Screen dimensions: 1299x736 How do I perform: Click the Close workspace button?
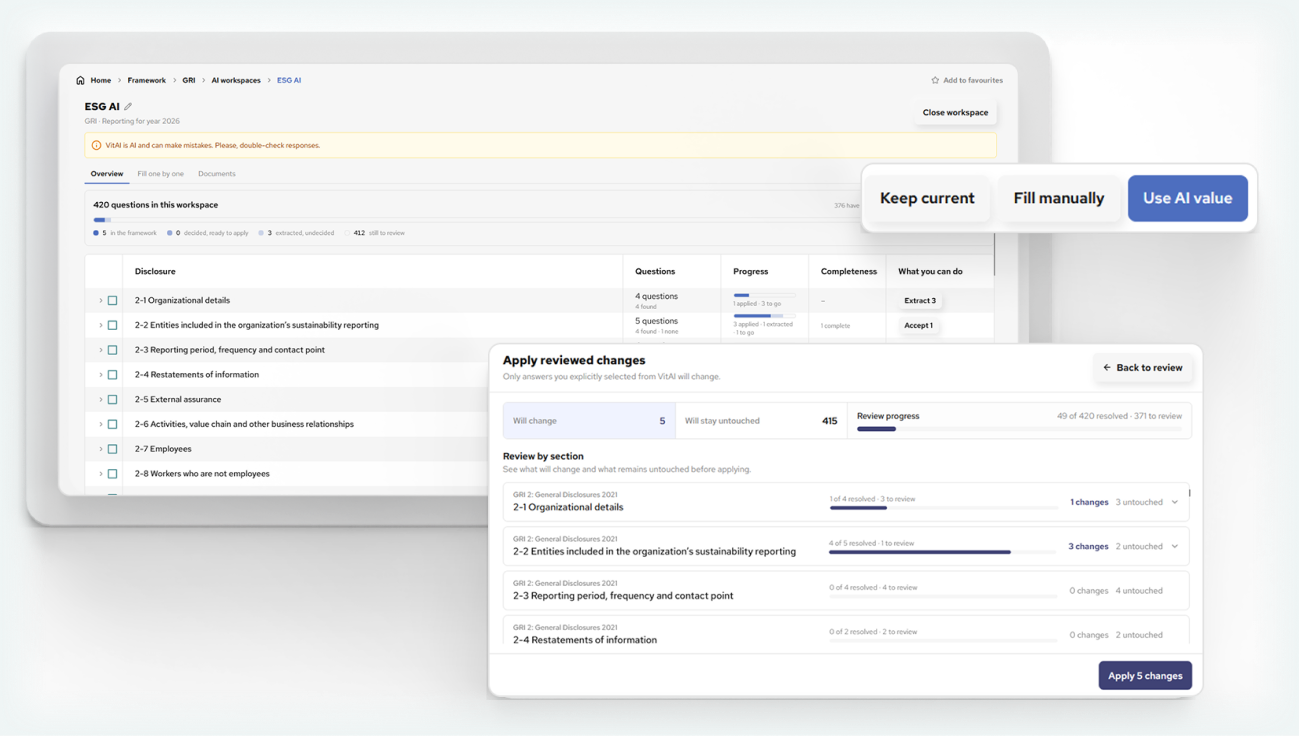coord(955,113)
